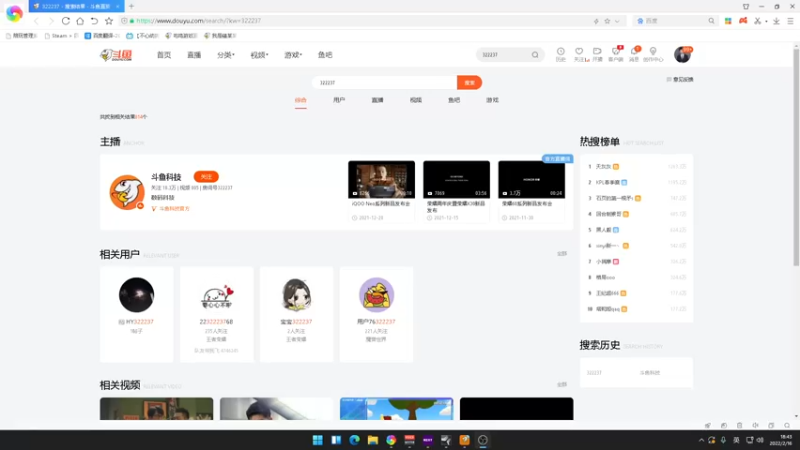This screenshot has width=800, height=450.
Task: Open user card 宝宝322237
Action: [296, 314]
